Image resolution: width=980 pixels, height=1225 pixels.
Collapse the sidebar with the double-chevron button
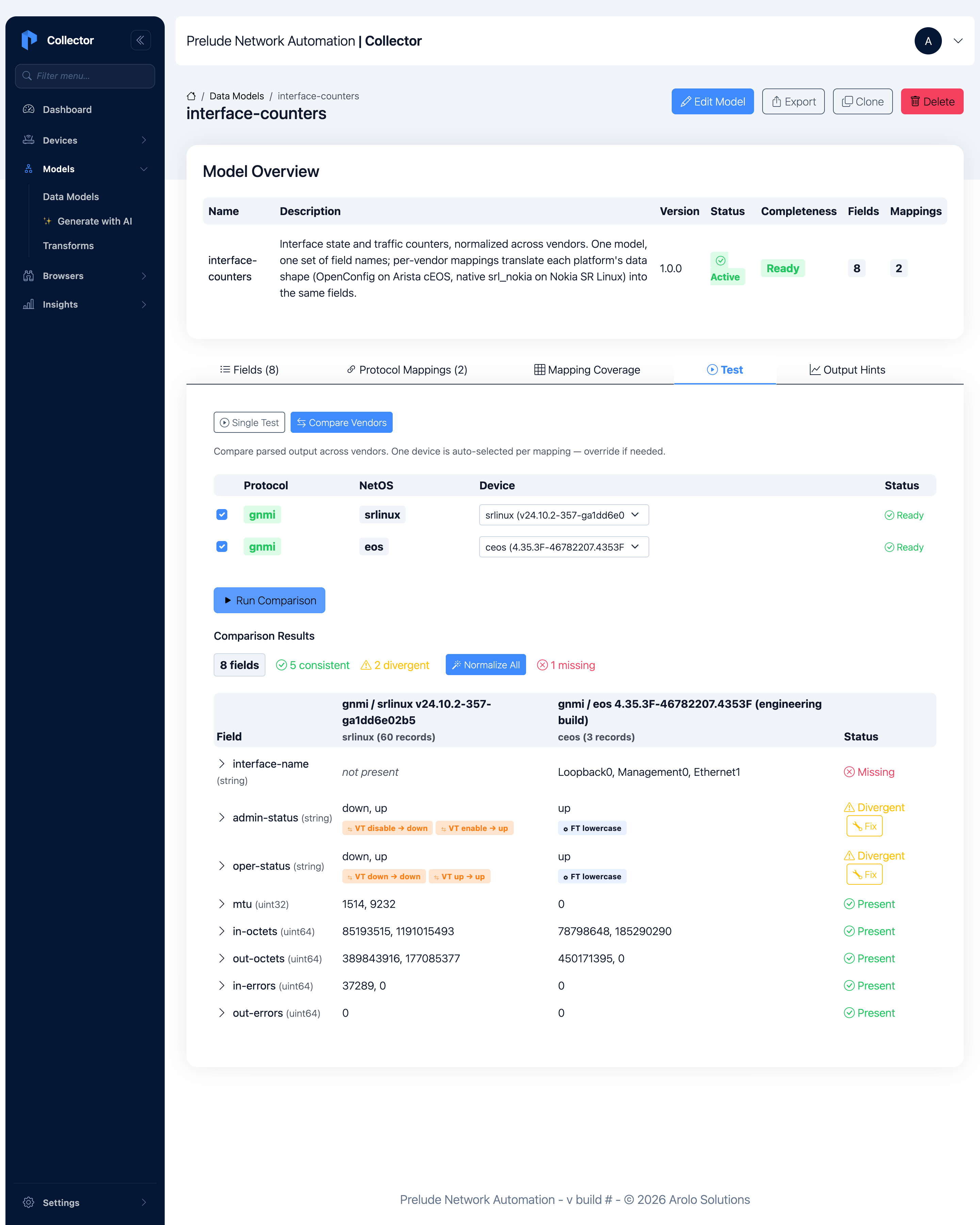click(140, 40)
